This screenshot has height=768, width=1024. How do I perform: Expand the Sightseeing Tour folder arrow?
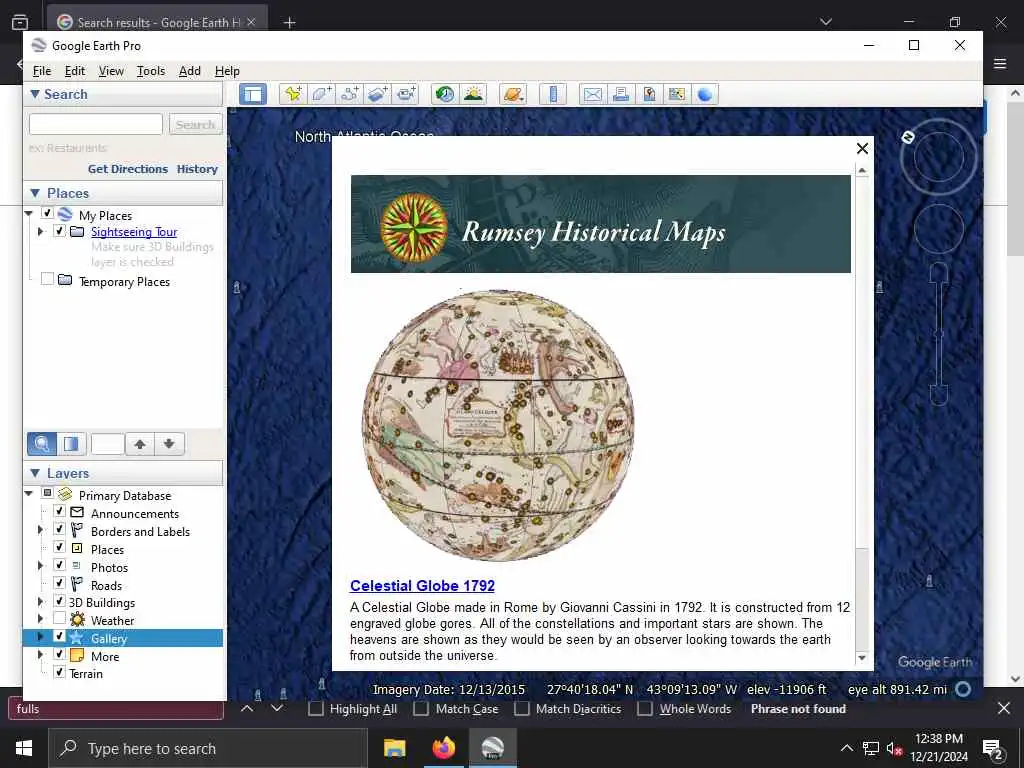40,231
